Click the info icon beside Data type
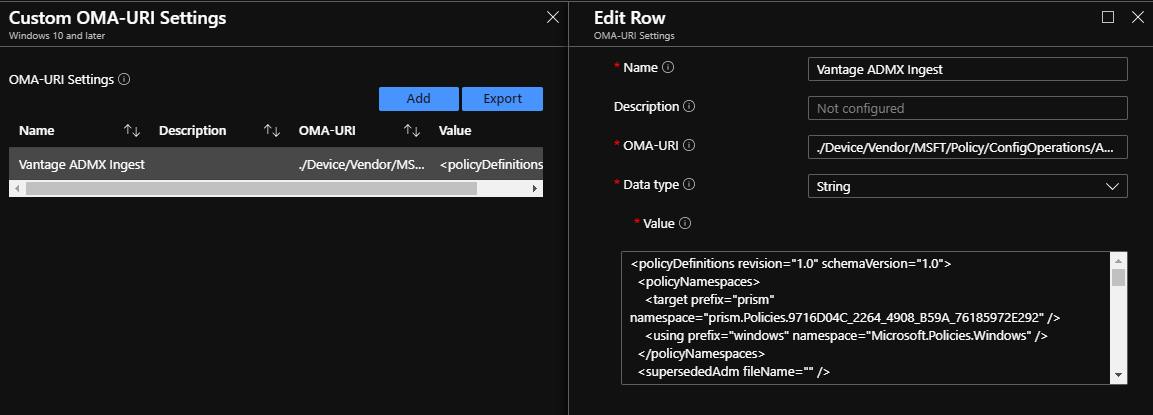Image resolution: width=1153 pixels, height=415 pixels. (689, 184)
